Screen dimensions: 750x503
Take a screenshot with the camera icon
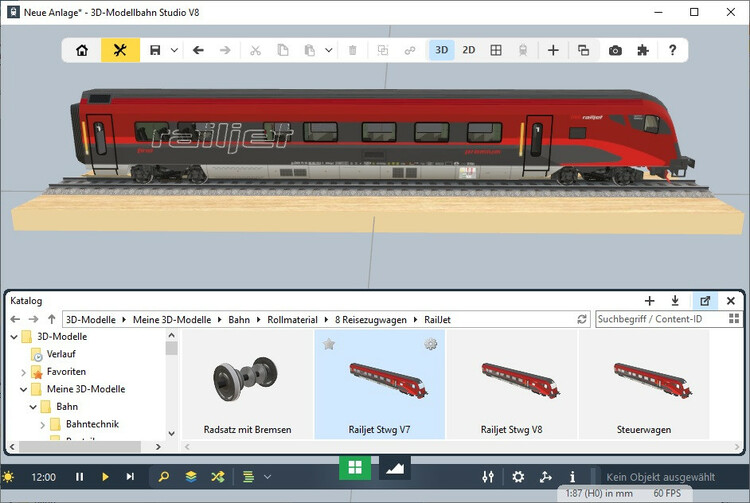point(615,50)
